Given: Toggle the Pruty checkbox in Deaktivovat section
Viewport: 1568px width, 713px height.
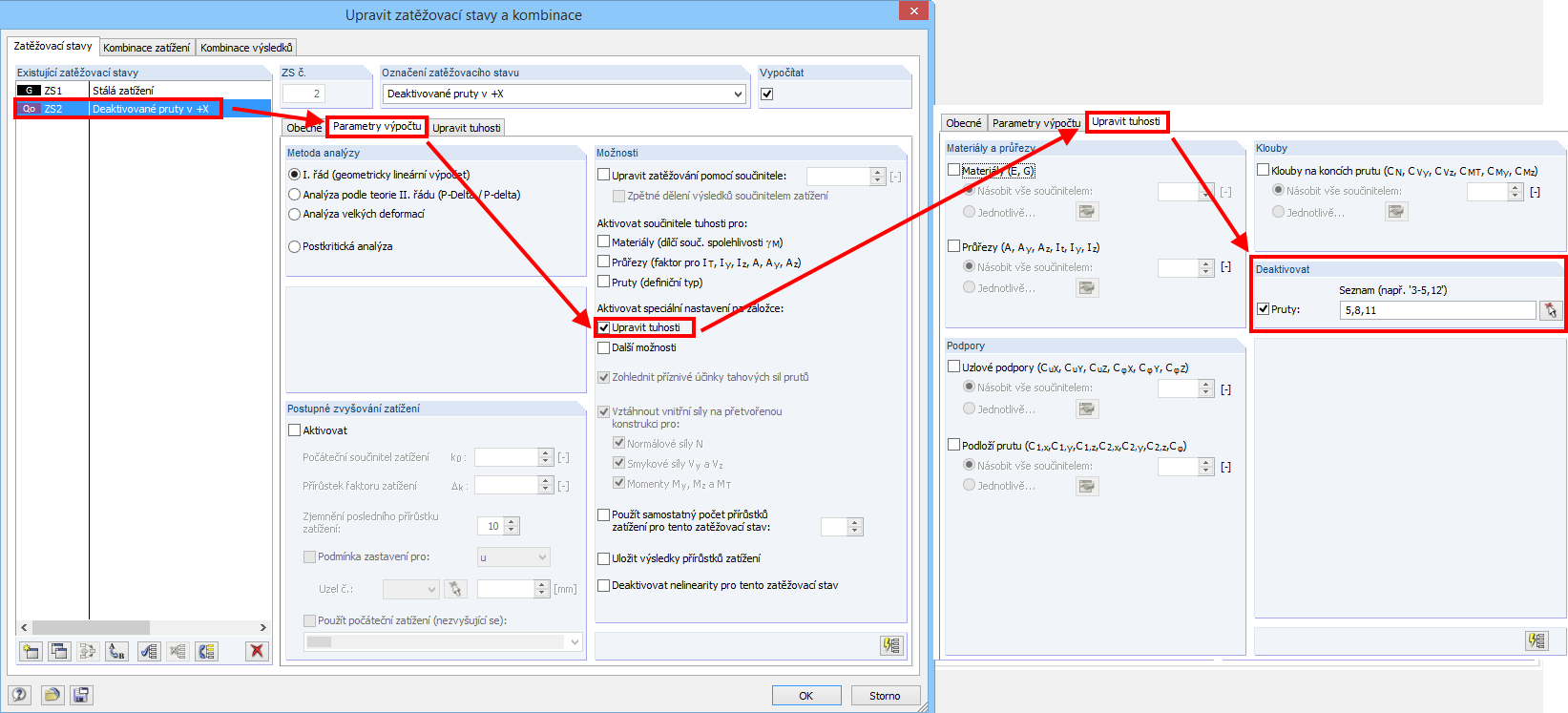Looking at the screenshot, I should [x=1263, y=309].
